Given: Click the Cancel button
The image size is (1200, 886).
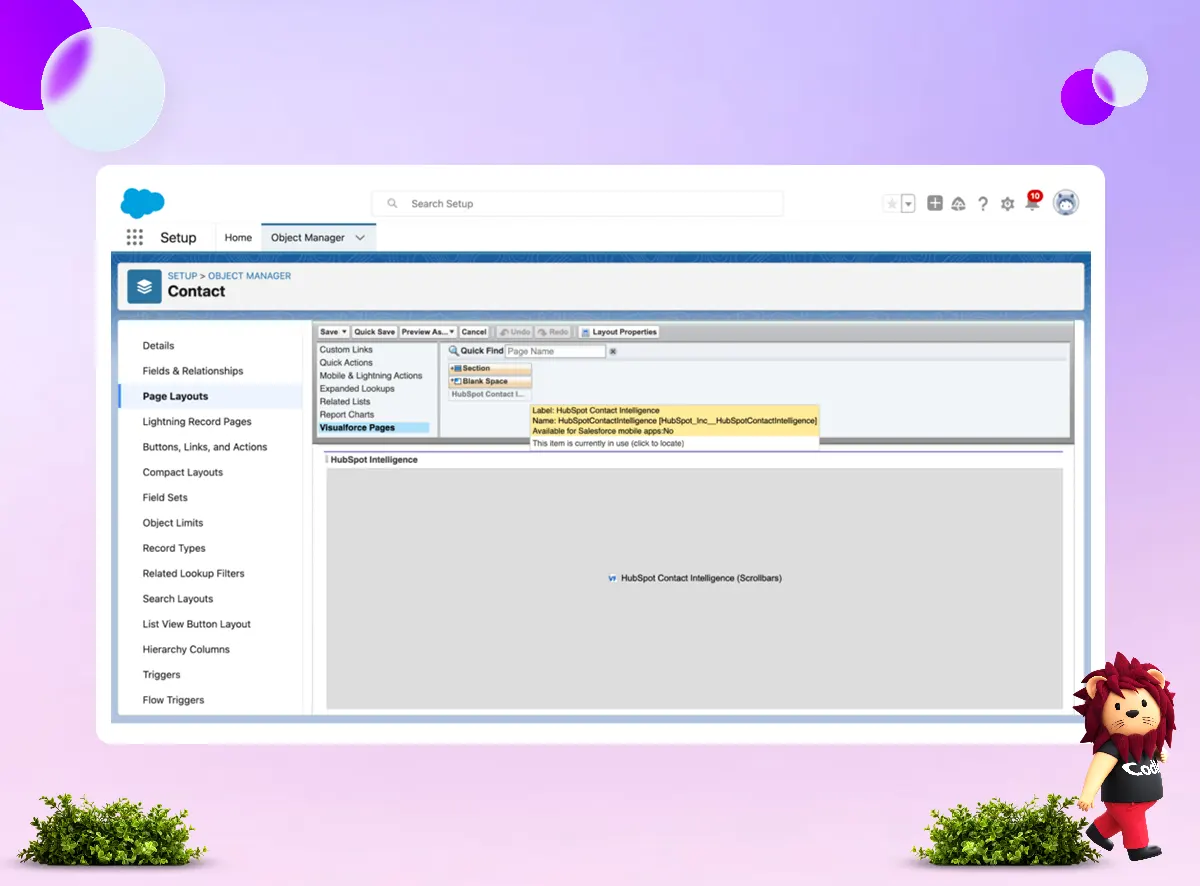Looking at the screenshot, I should tap(474, 332).
